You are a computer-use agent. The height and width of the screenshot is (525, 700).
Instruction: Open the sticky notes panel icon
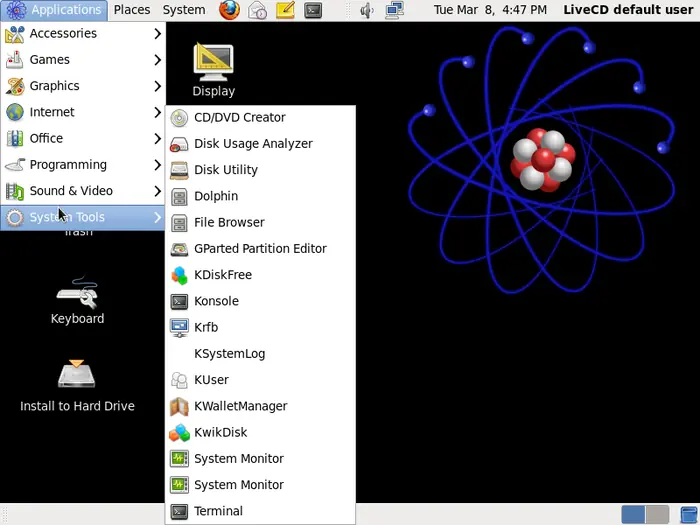pos(285,10)
